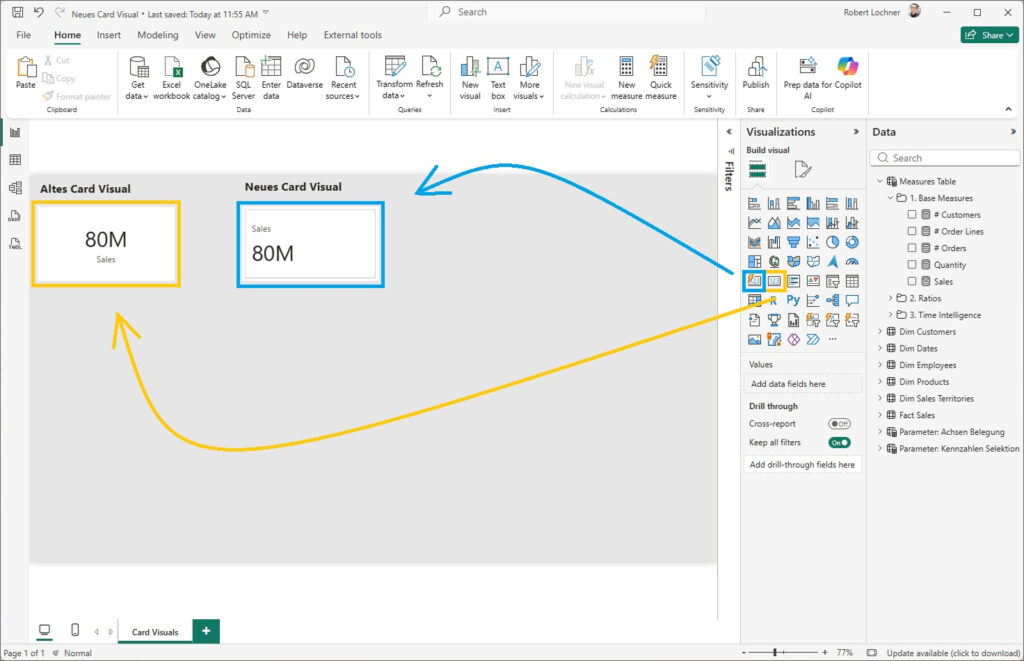Click the Transform data icon
Image resolution: width=1024 pixels, height=661 pixels.
coord(394,68)
